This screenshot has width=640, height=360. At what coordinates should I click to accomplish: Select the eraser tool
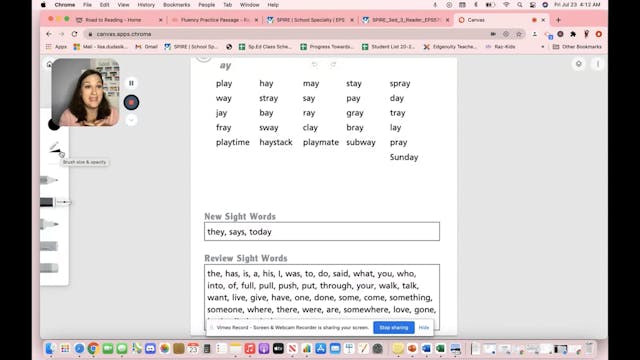[49, 268]
